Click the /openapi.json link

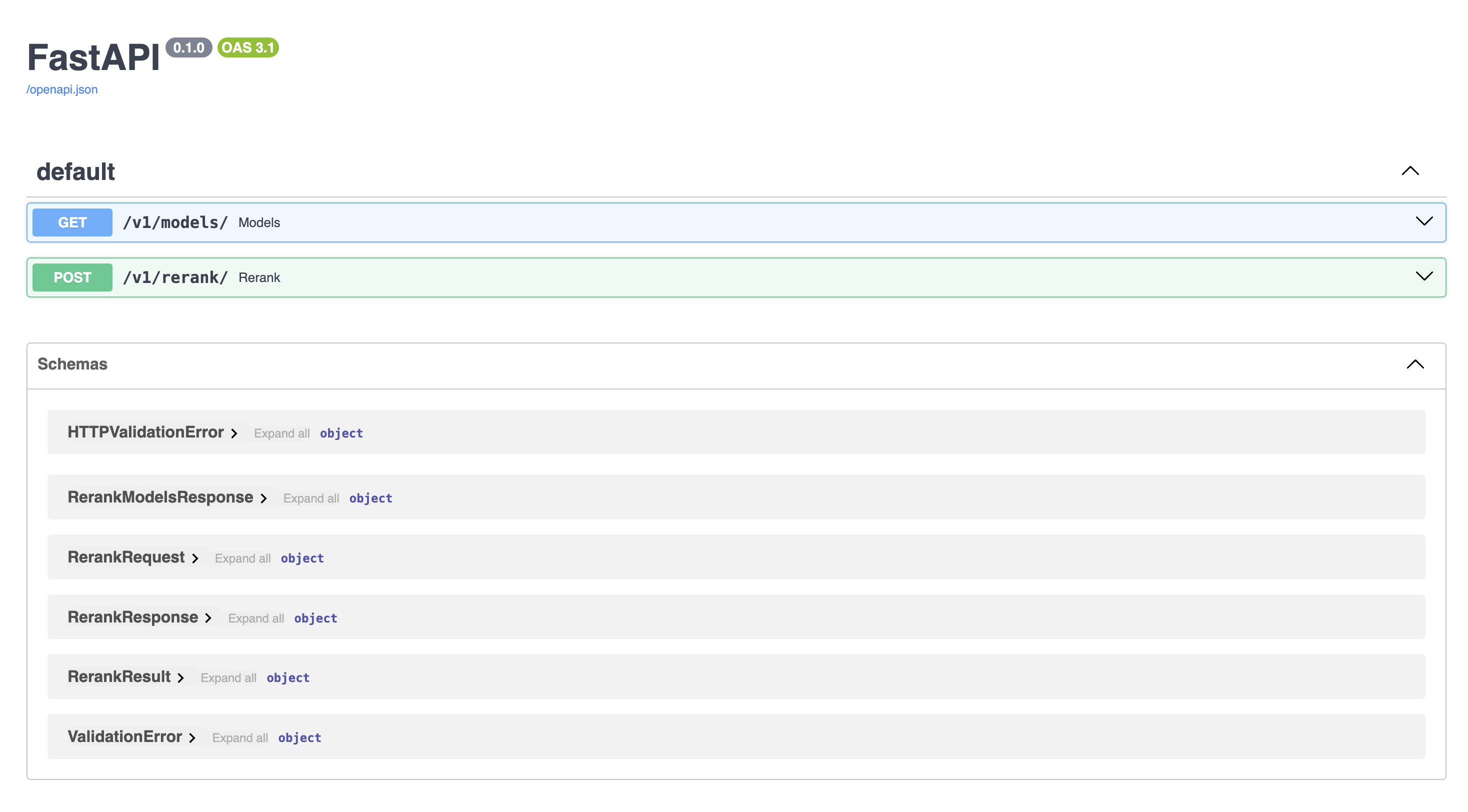tap(63, 89)
